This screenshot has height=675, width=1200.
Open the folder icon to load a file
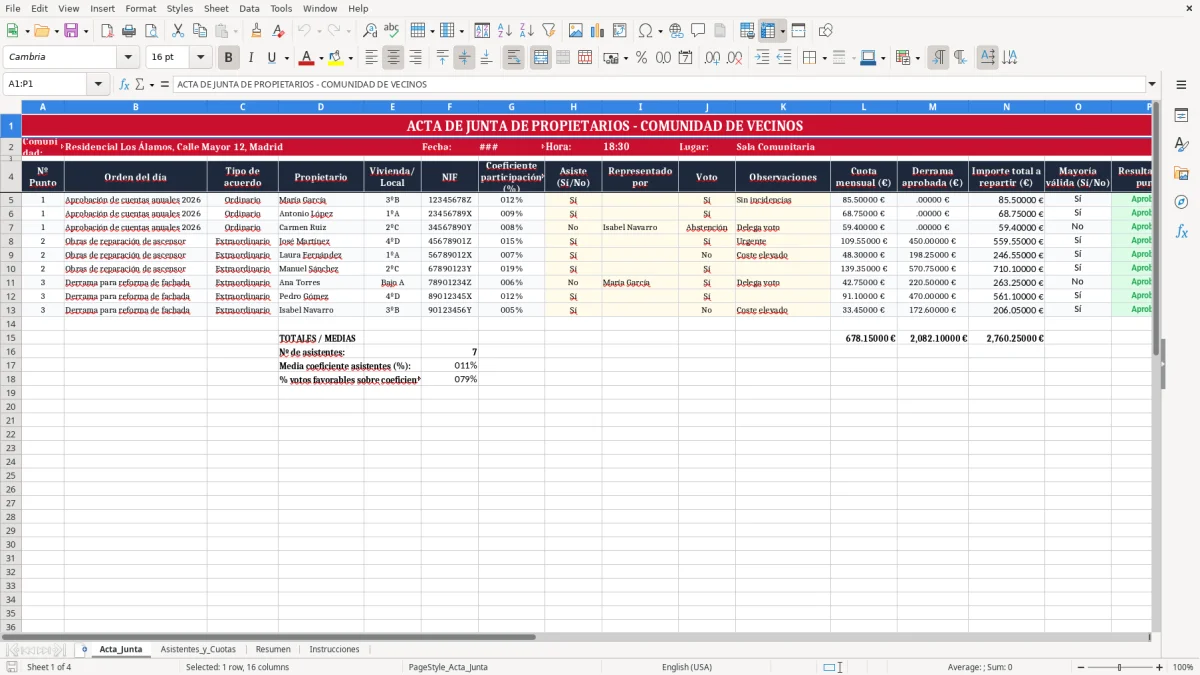(41, 31)
